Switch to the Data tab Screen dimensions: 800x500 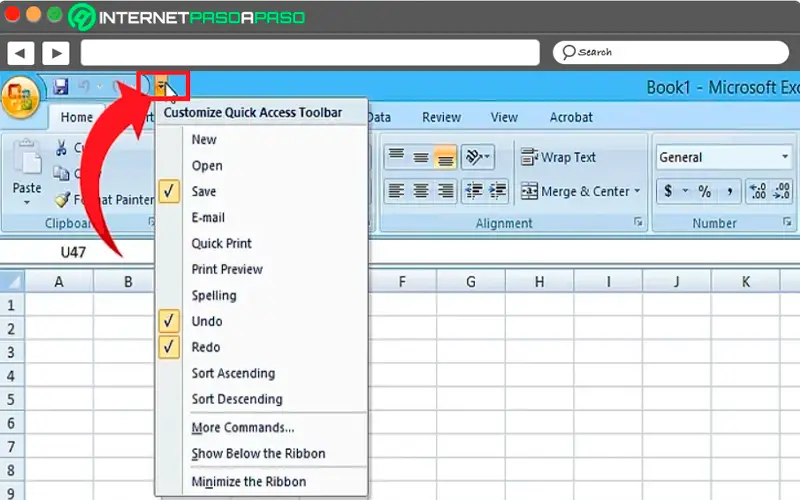pos(380,117)
